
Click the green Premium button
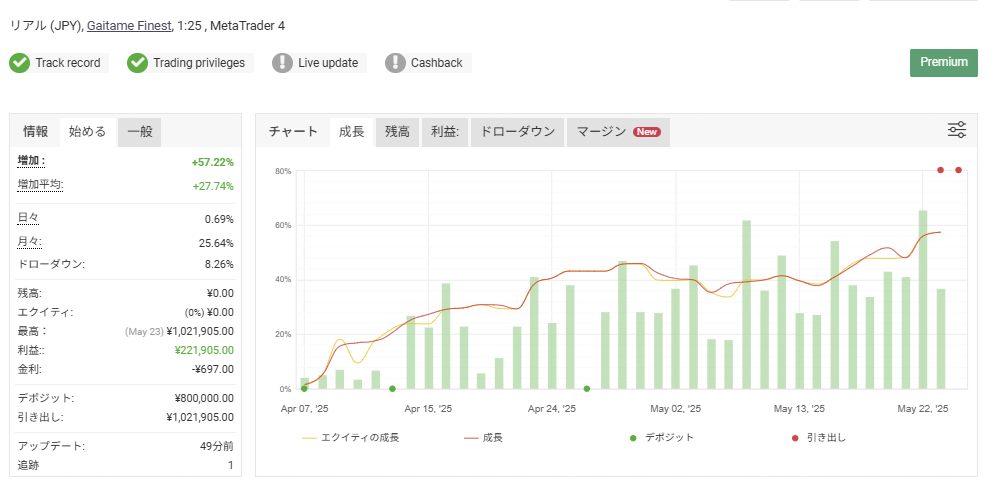(x=944, y=62)
